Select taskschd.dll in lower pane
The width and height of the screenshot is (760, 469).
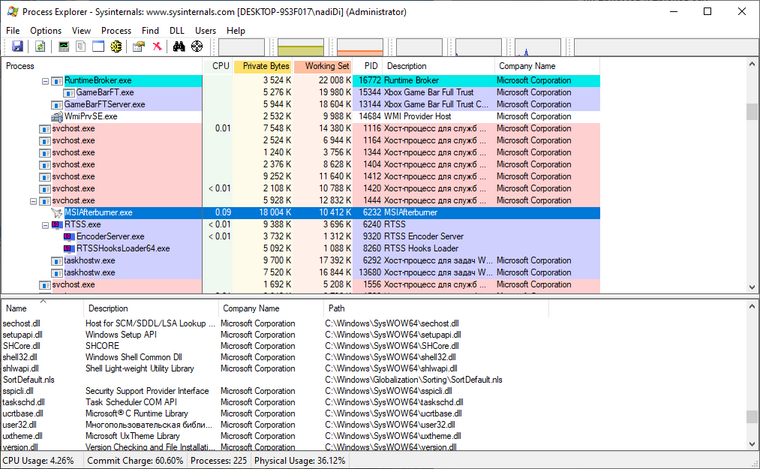click(x=23, y=402)
